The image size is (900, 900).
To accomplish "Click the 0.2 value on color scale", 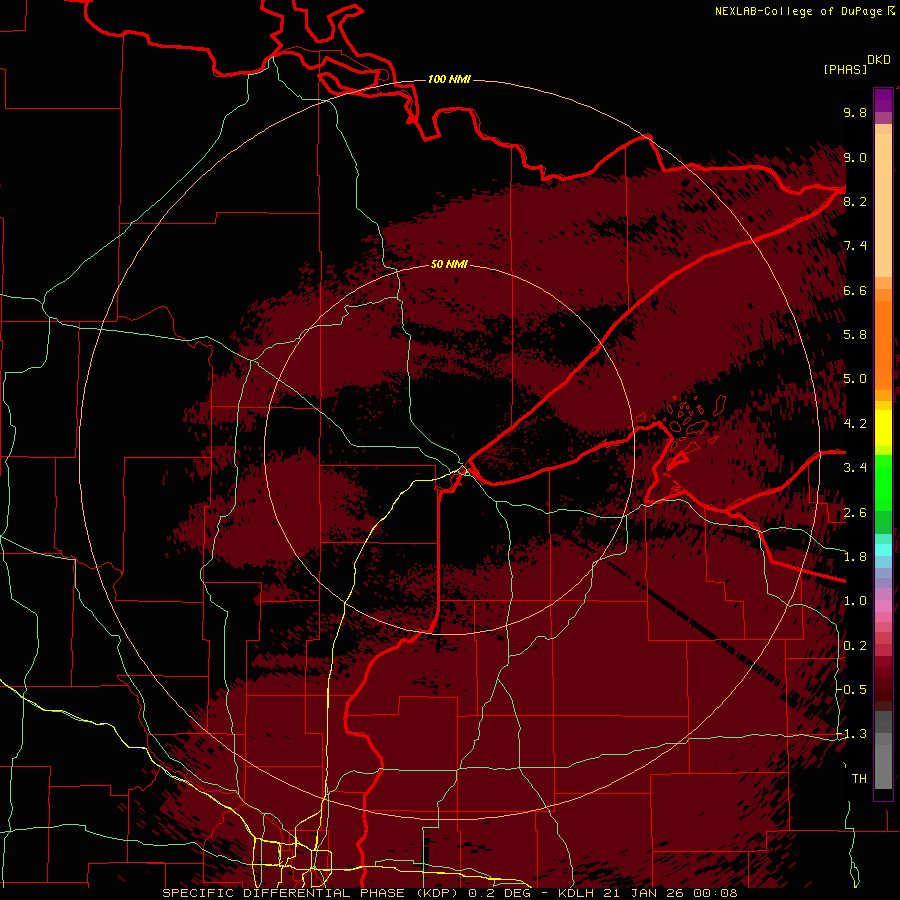I will (855, 646).
